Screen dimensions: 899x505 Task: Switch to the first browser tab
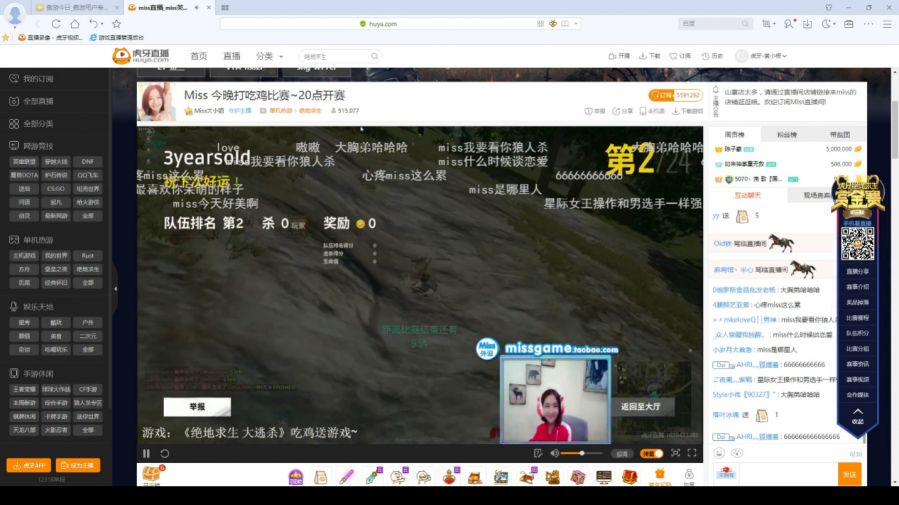[x=77, y=7]
